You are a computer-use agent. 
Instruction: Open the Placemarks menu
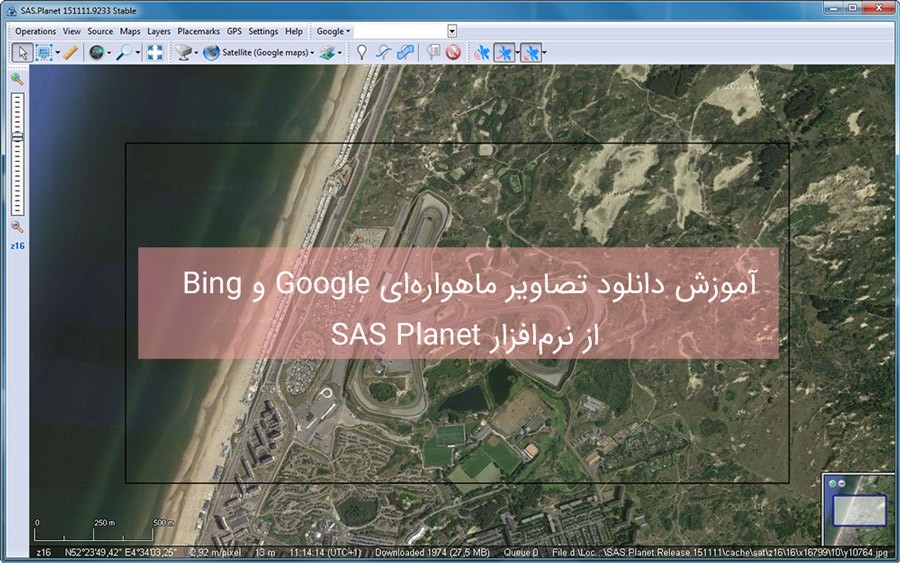click(198, 31)
